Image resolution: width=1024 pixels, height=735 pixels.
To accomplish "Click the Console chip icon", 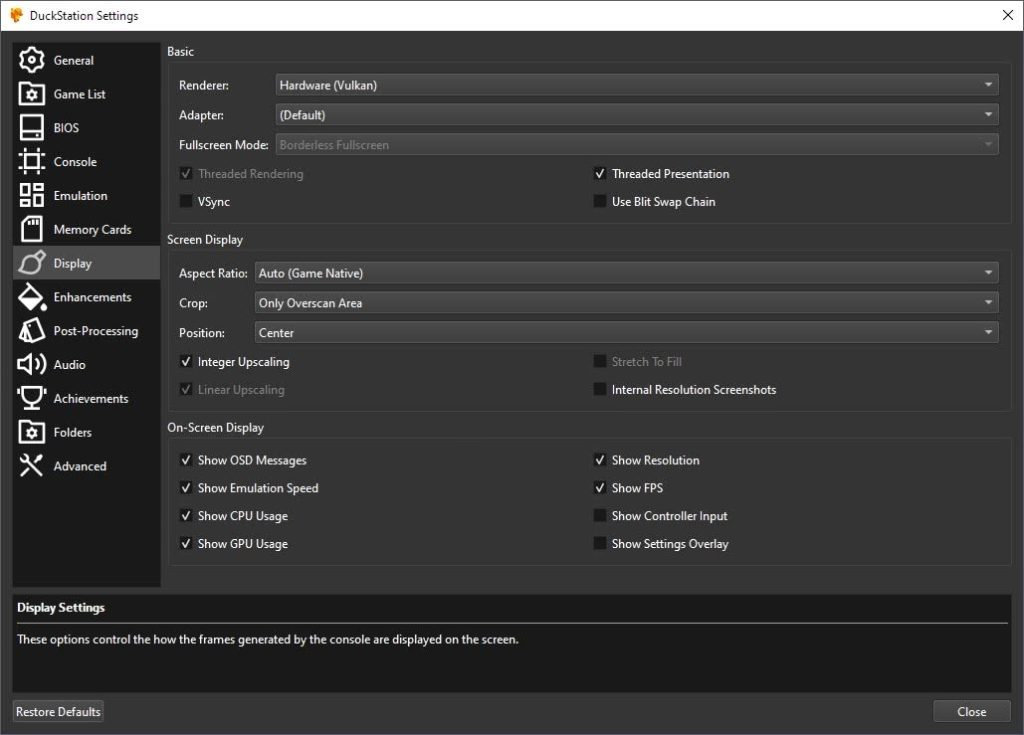I will (32, 162).
